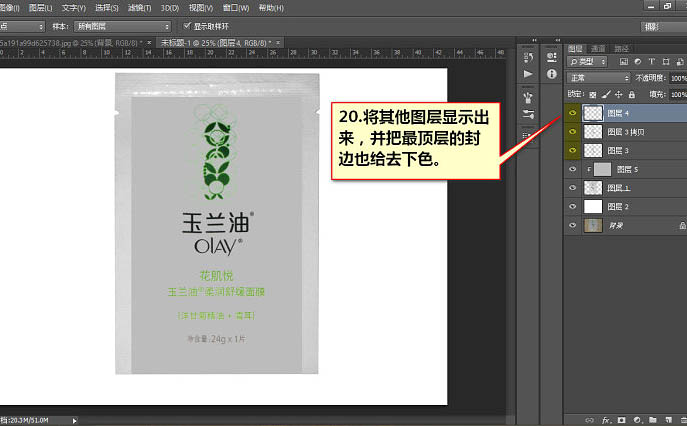The width and height of the screenshot is (687, 426).
Task: Close the 5a191a99d625738.jpg tab
Action: (149, 43)
